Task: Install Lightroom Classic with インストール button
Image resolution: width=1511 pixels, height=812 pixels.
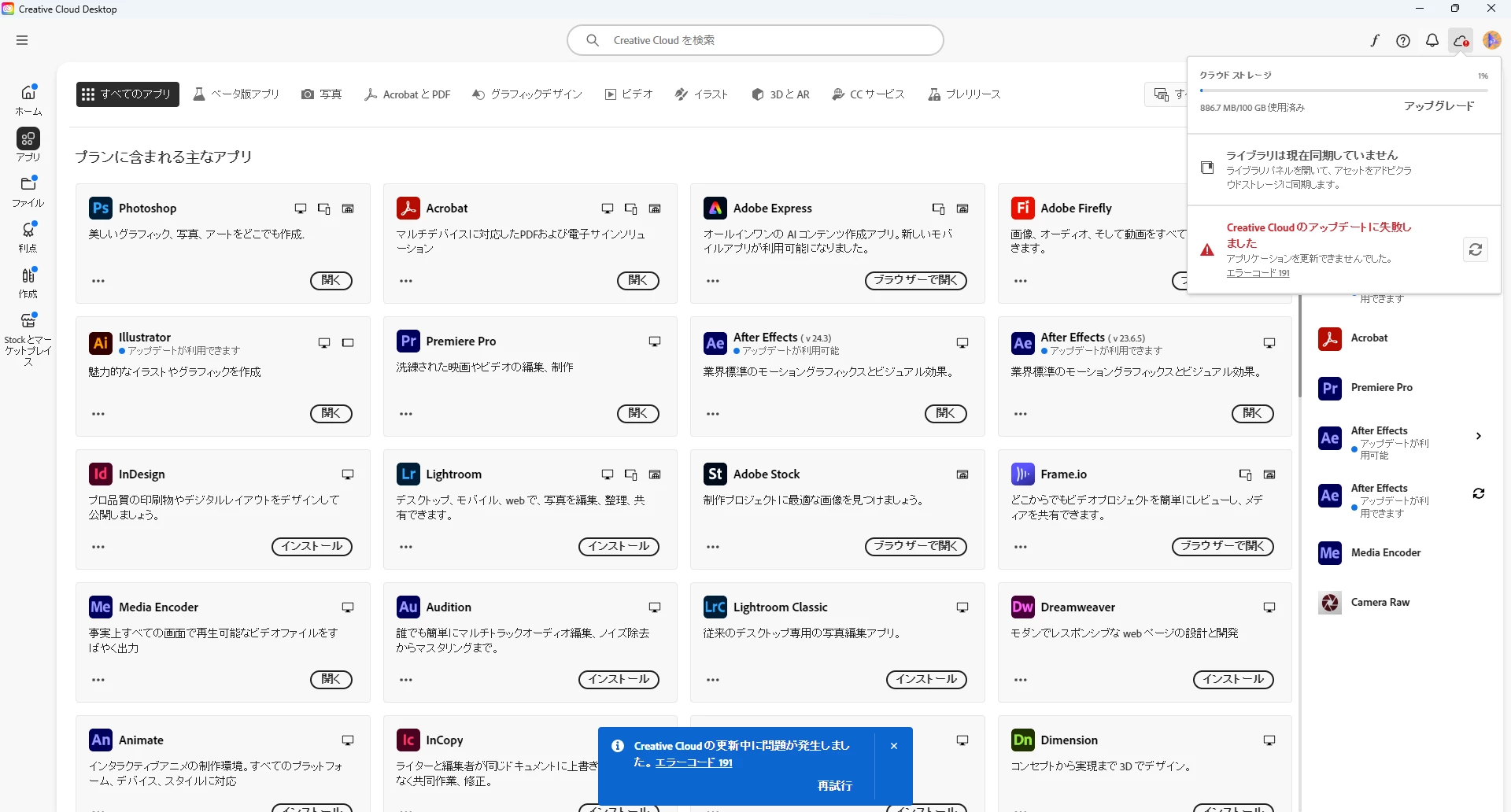Action: point(927,680)
